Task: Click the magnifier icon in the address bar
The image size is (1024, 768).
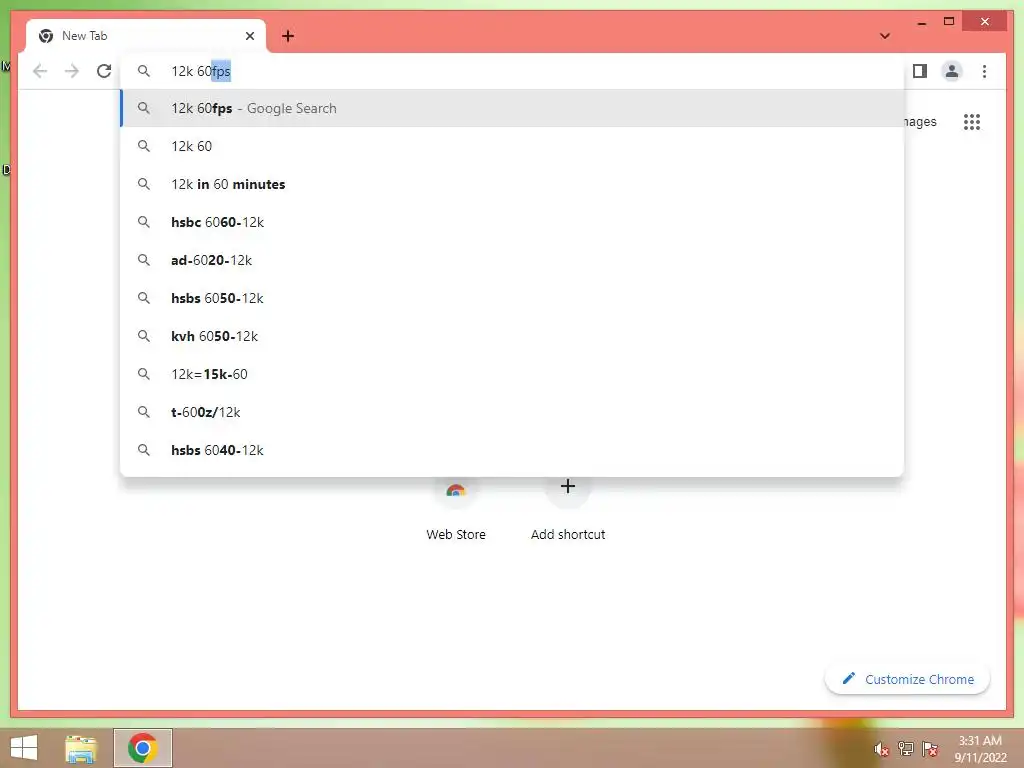Action: pyautogui.click(x=144, y=71)
